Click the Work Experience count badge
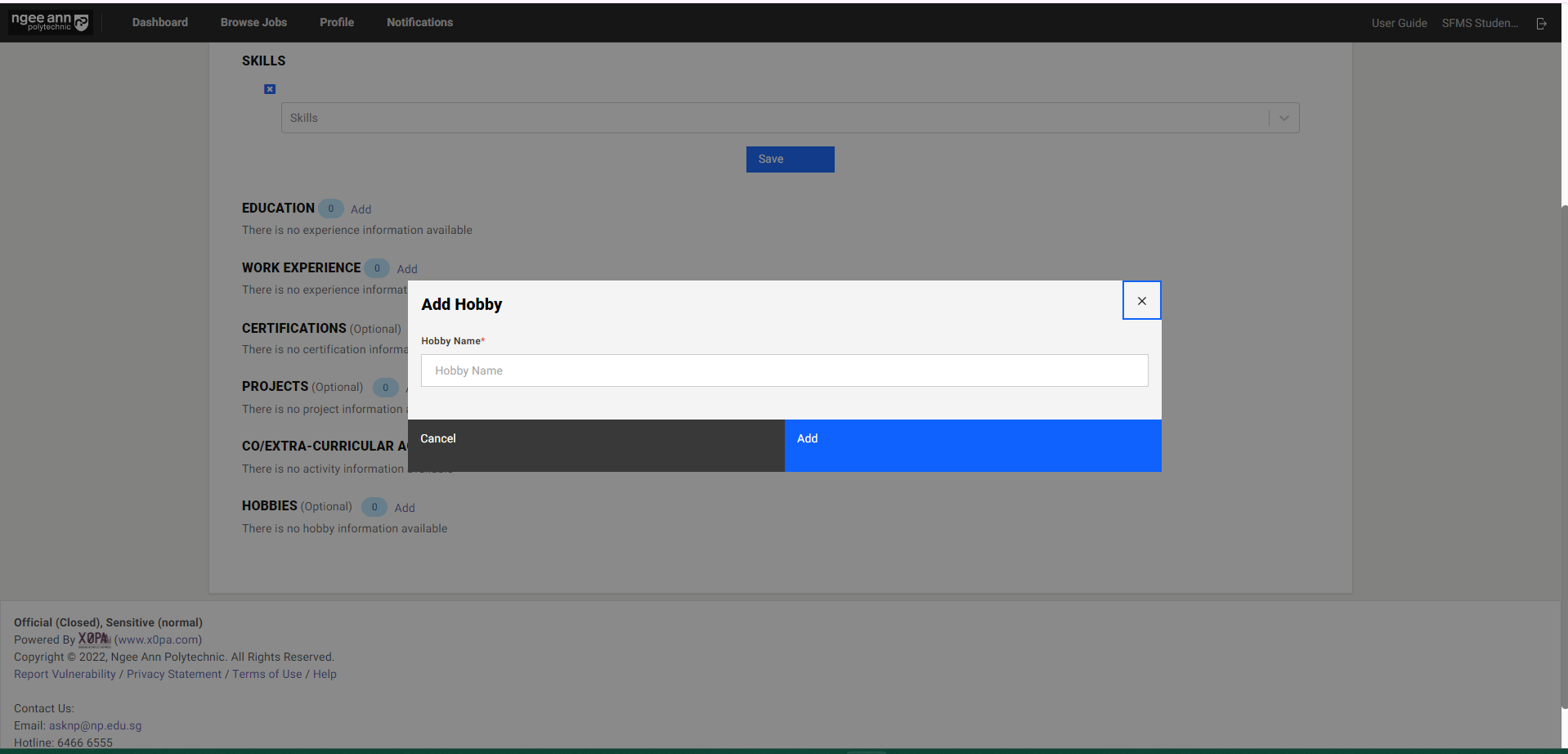Viewport: 1568px width, 754px height. coord(377,268)
